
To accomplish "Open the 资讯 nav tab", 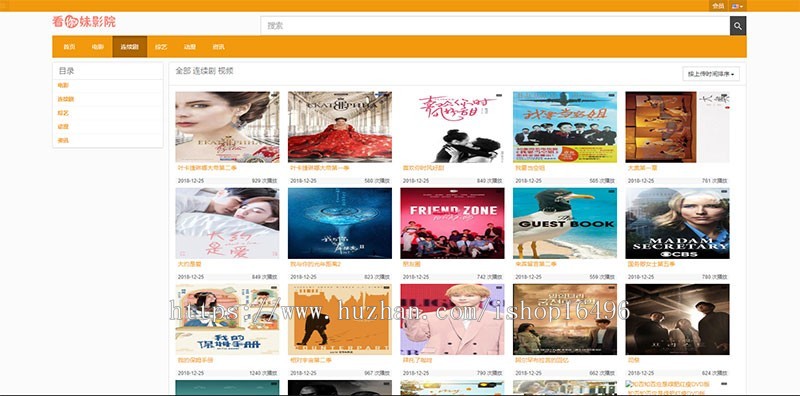I will (x=218, y=46).
